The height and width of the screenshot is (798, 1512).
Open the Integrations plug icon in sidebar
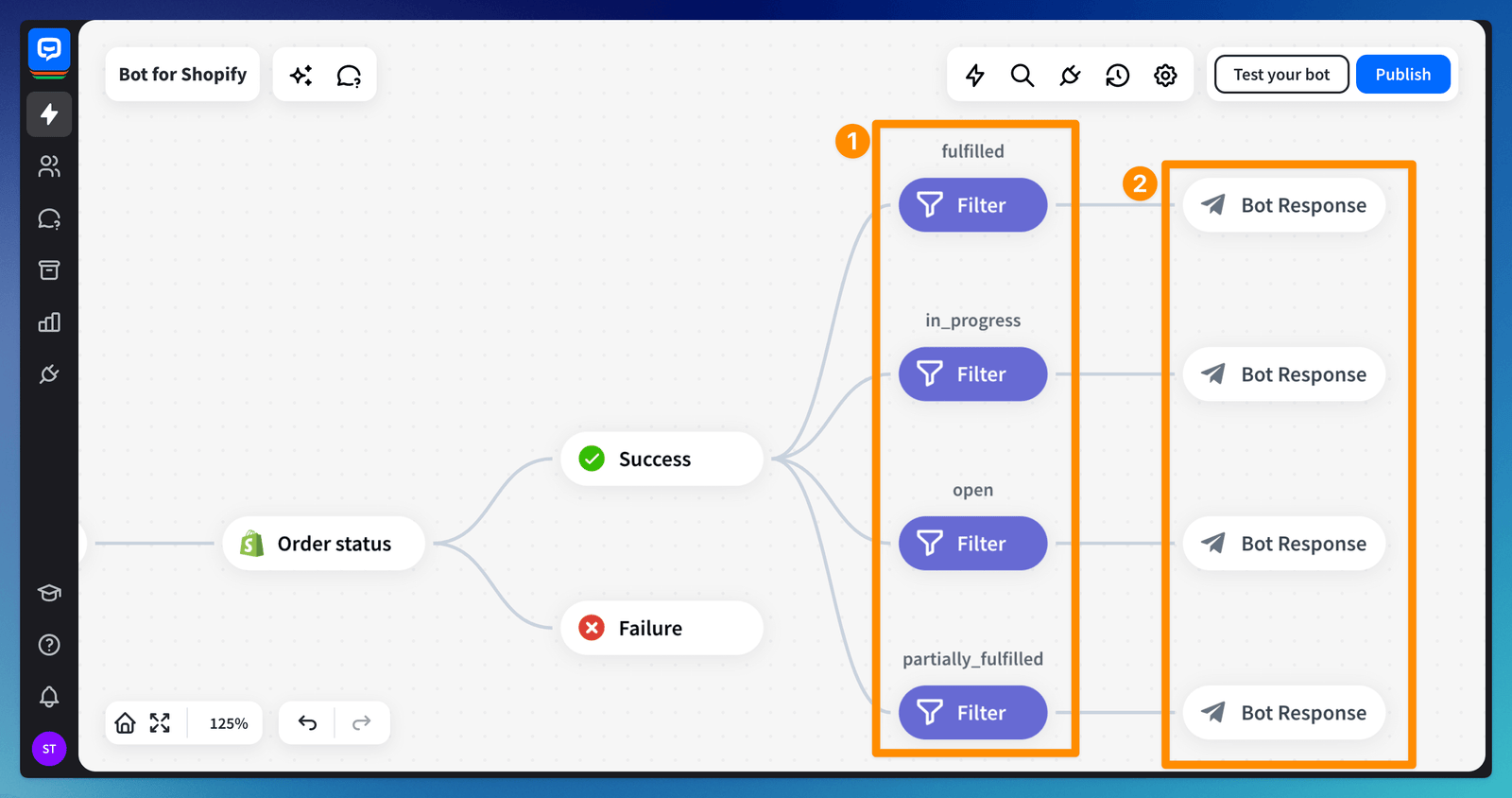[49, 374]
